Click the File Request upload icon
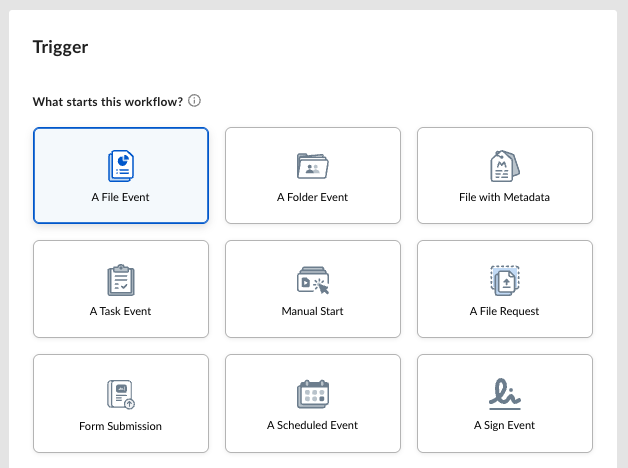Screen dimensions: 628x468 (x=504, y=280)
